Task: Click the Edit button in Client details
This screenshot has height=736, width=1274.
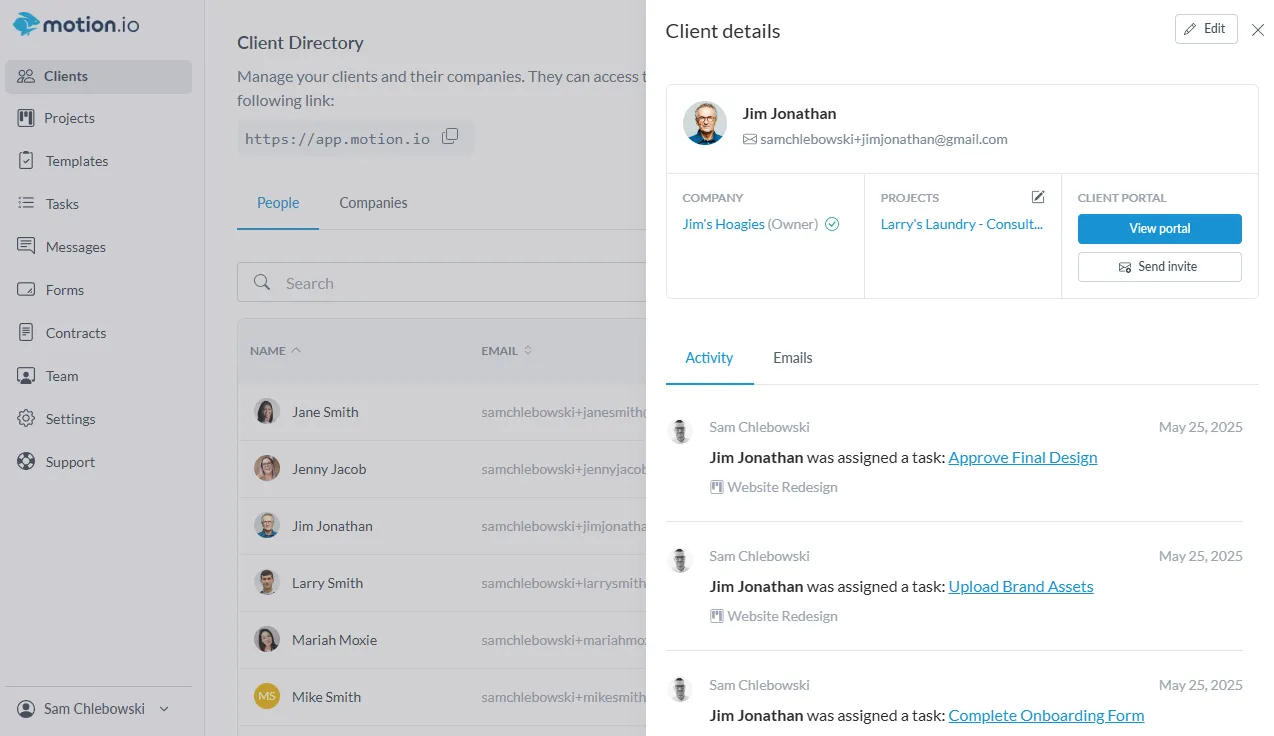Action: tap(1206, 29)
